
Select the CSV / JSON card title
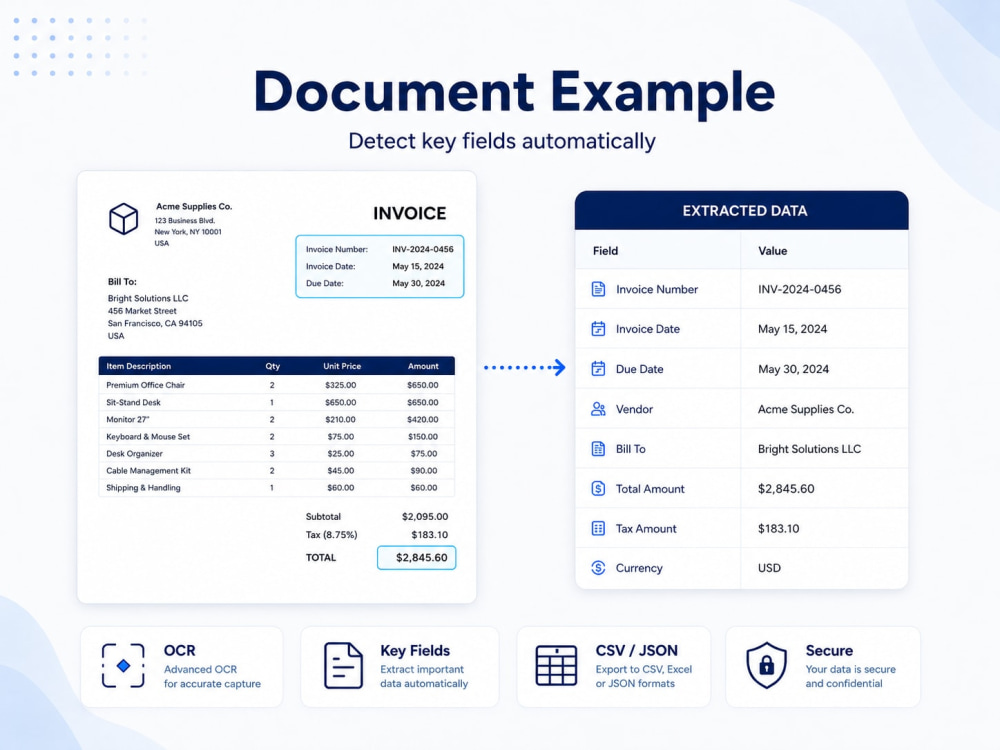[636, 651]
